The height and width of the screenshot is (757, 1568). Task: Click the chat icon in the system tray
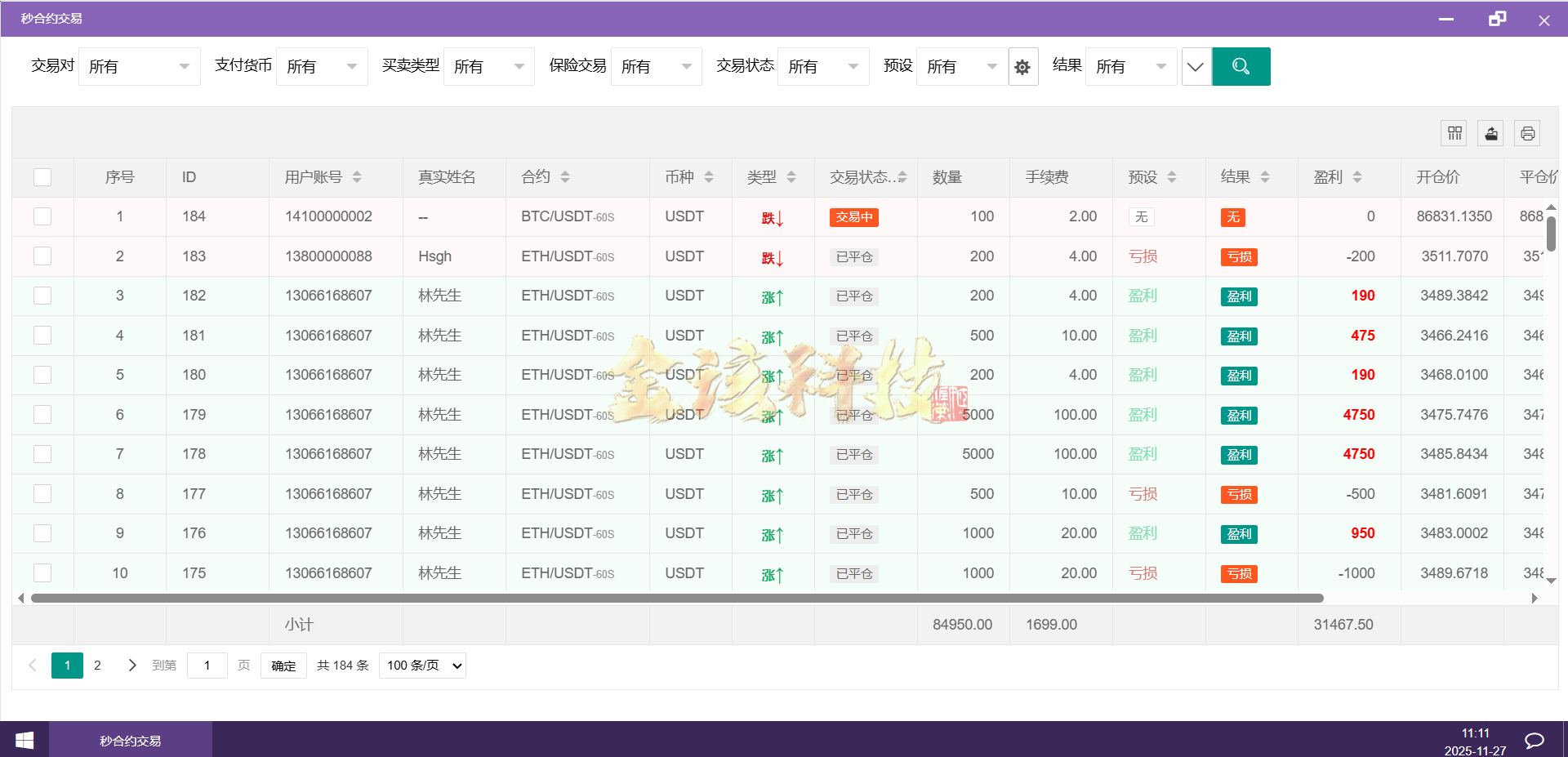click(1534, 740)
